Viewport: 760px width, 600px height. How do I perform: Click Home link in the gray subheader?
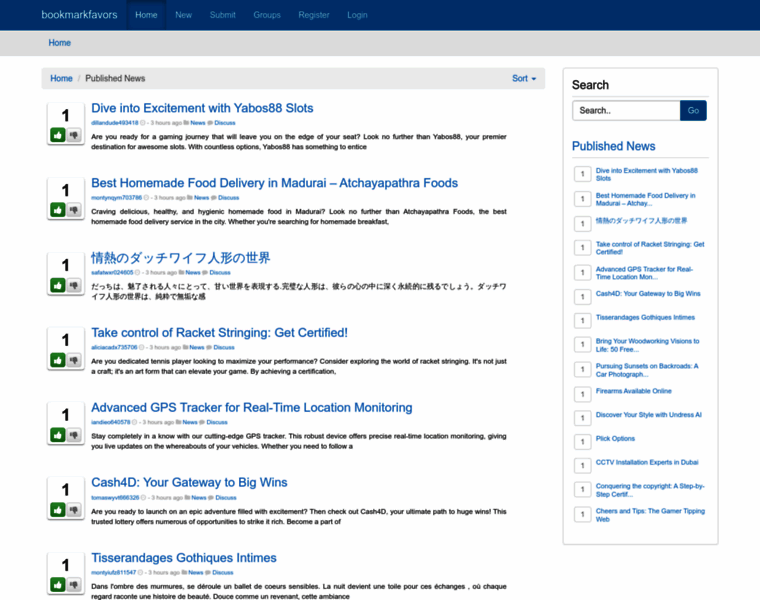(x=60, y=43)
